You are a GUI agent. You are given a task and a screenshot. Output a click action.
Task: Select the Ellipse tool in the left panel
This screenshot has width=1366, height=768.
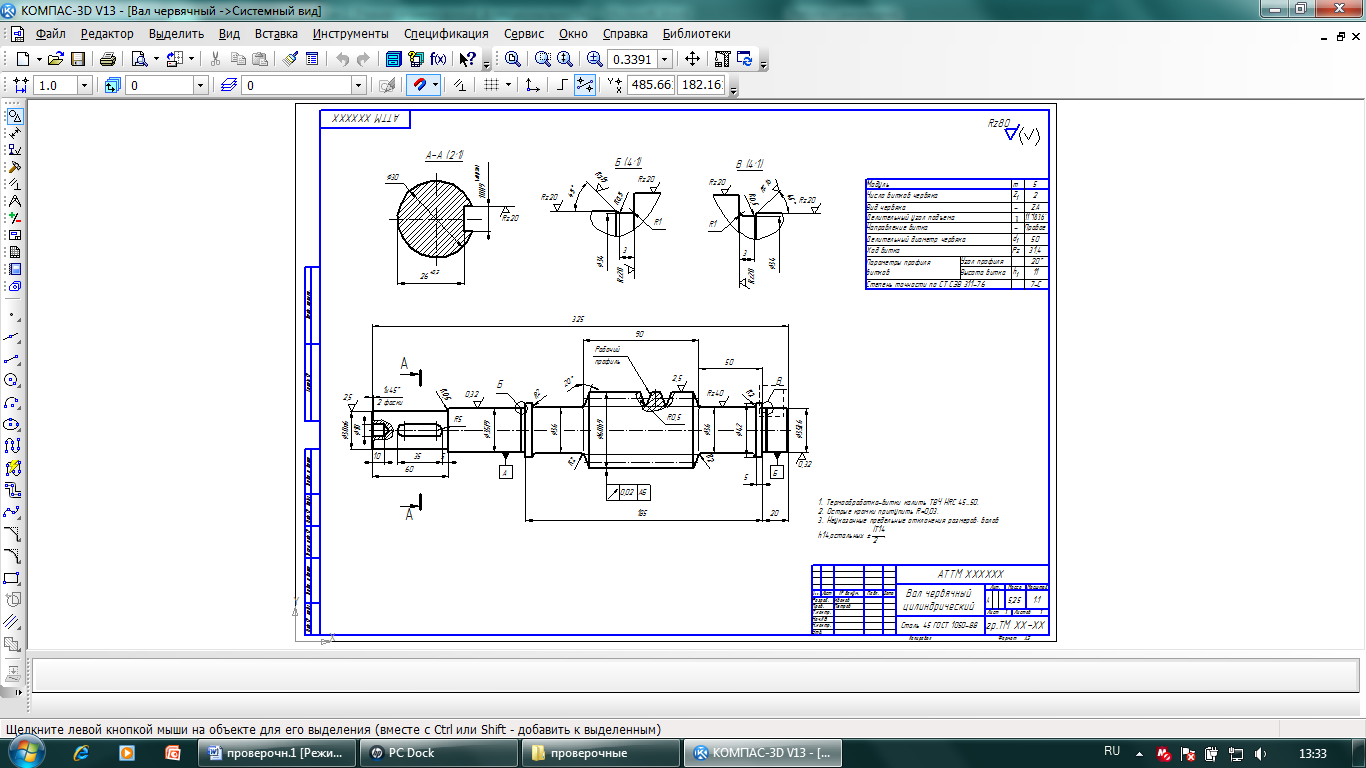pos(13,424)
